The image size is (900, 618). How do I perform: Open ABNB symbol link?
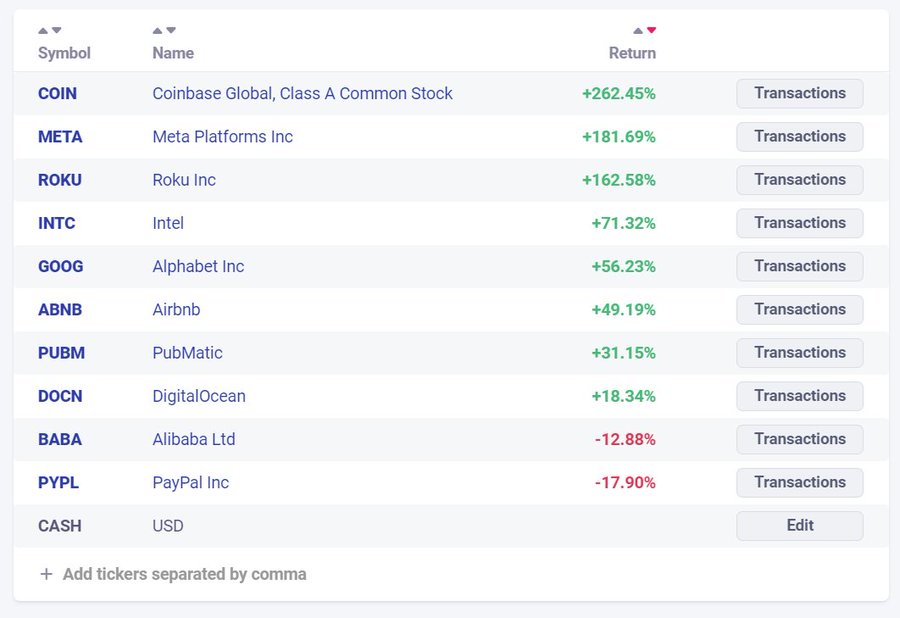60,309
